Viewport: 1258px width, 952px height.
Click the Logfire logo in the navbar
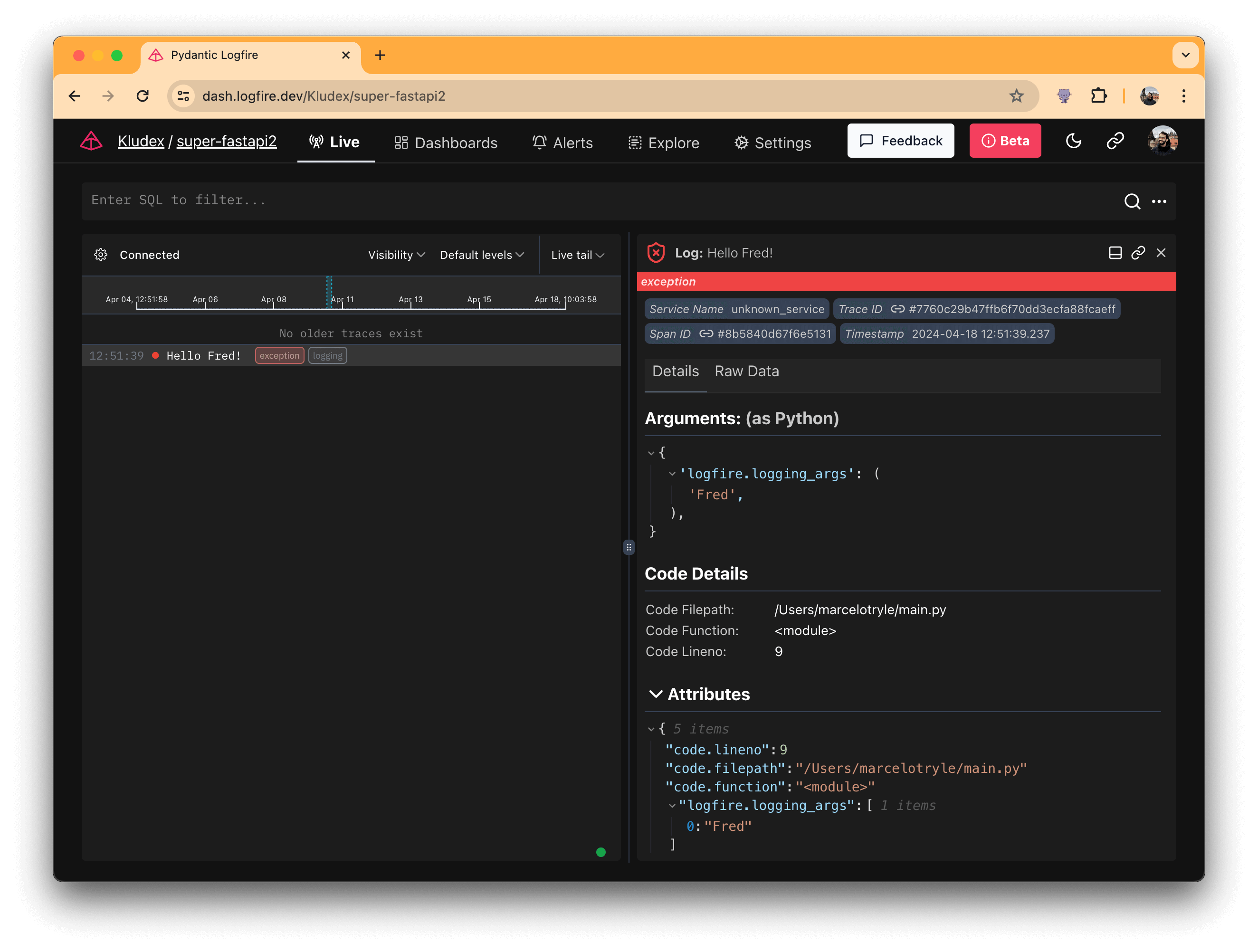91,141
